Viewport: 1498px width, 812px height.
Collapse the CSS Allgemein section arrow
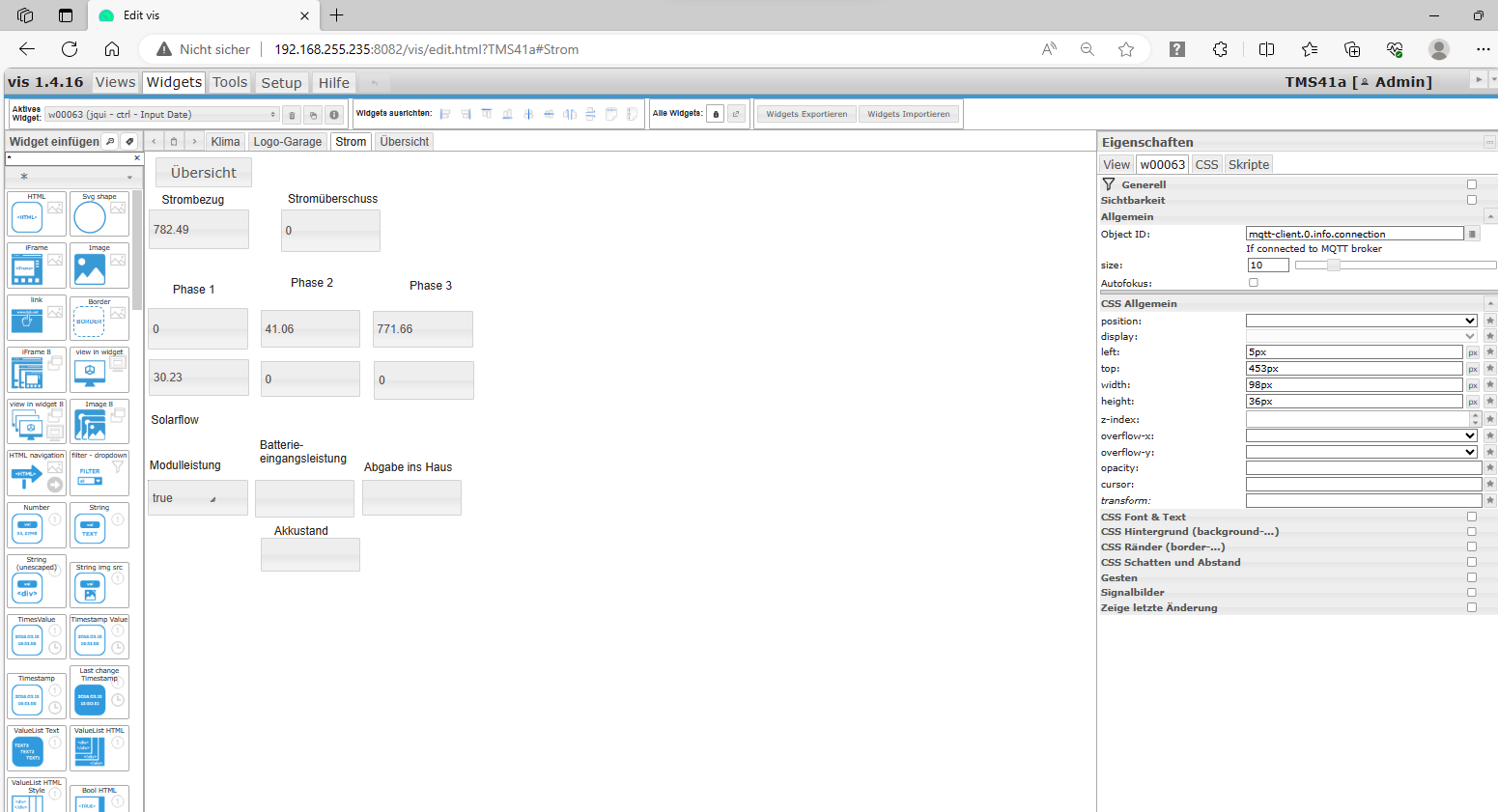pyautogui.click(x=1490, y=303)
